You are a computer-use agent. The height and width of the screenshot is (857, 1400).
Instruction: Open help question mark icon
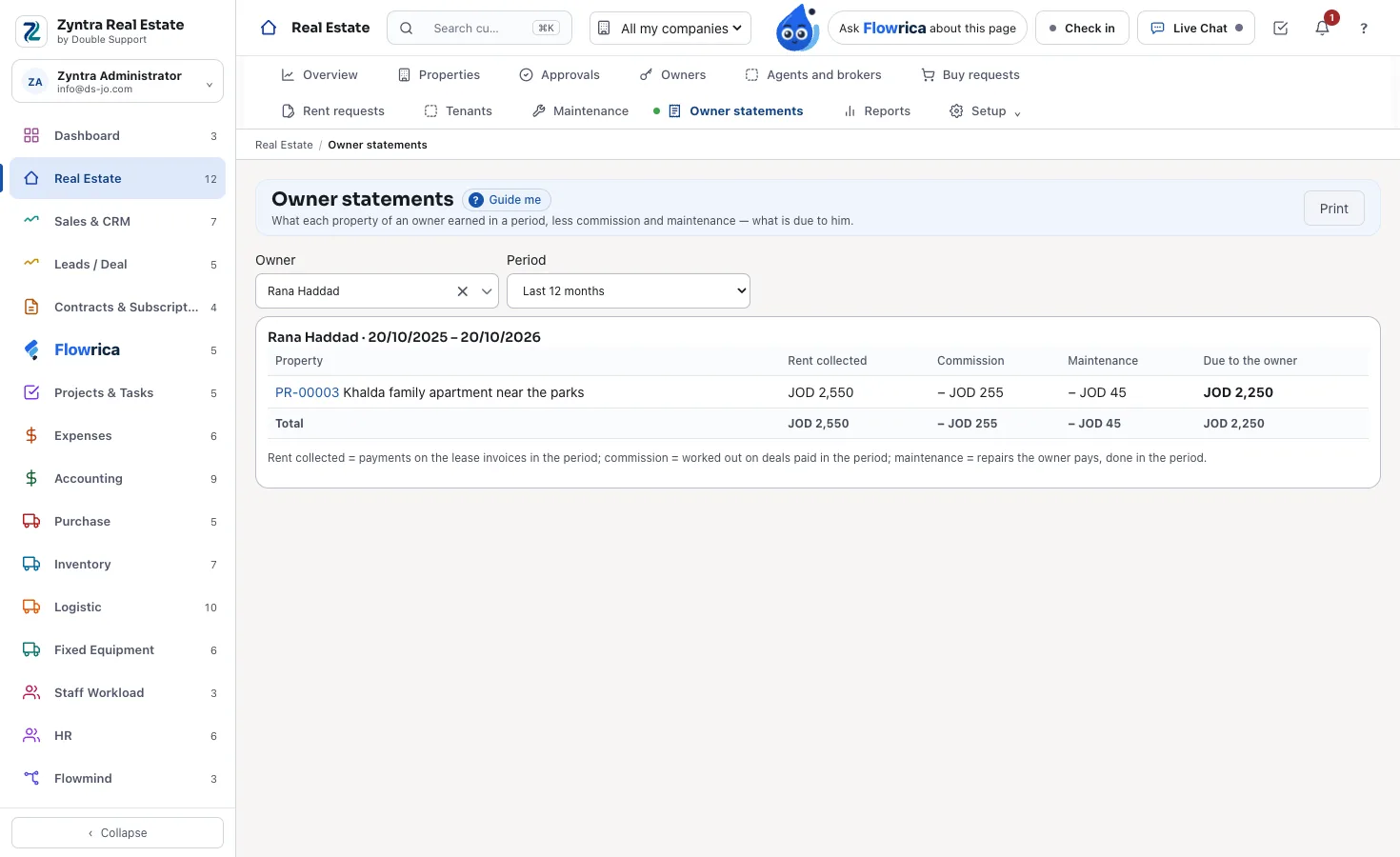point(1364,28)
